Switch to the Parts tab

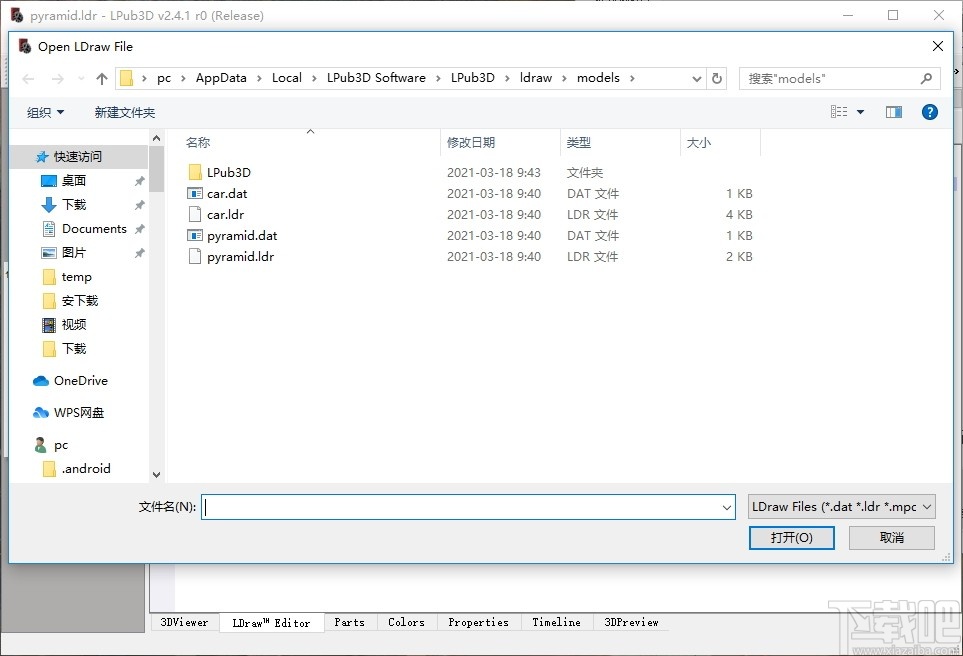(x=349, y=621)
